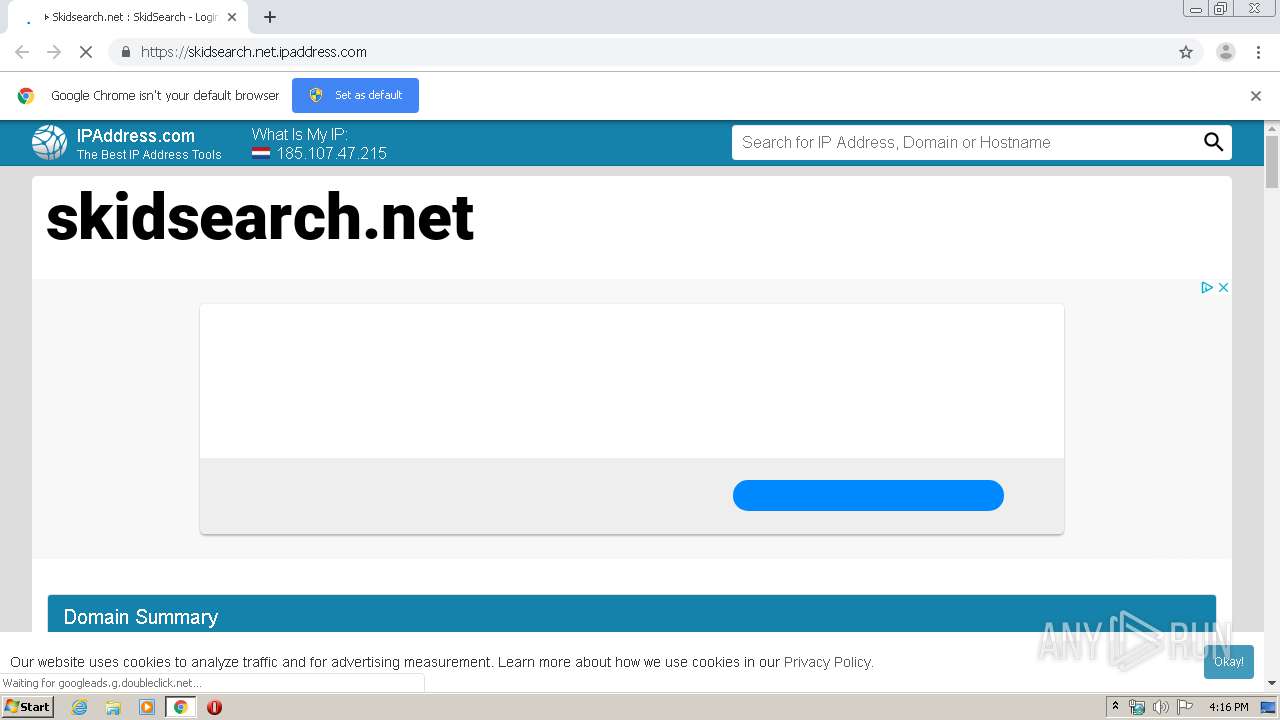The width and height of the screenshot is (1280, 720).
Task: Open Chrome's three-dot menu
Action: coord(1258,52)
